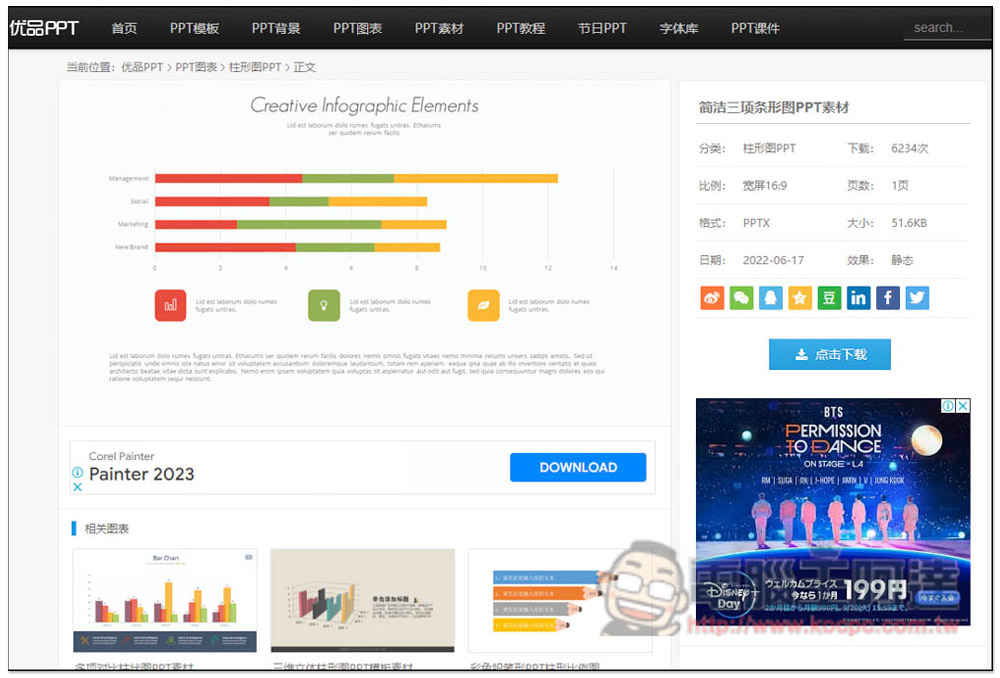Select the format value PPTX

point(756,223)
